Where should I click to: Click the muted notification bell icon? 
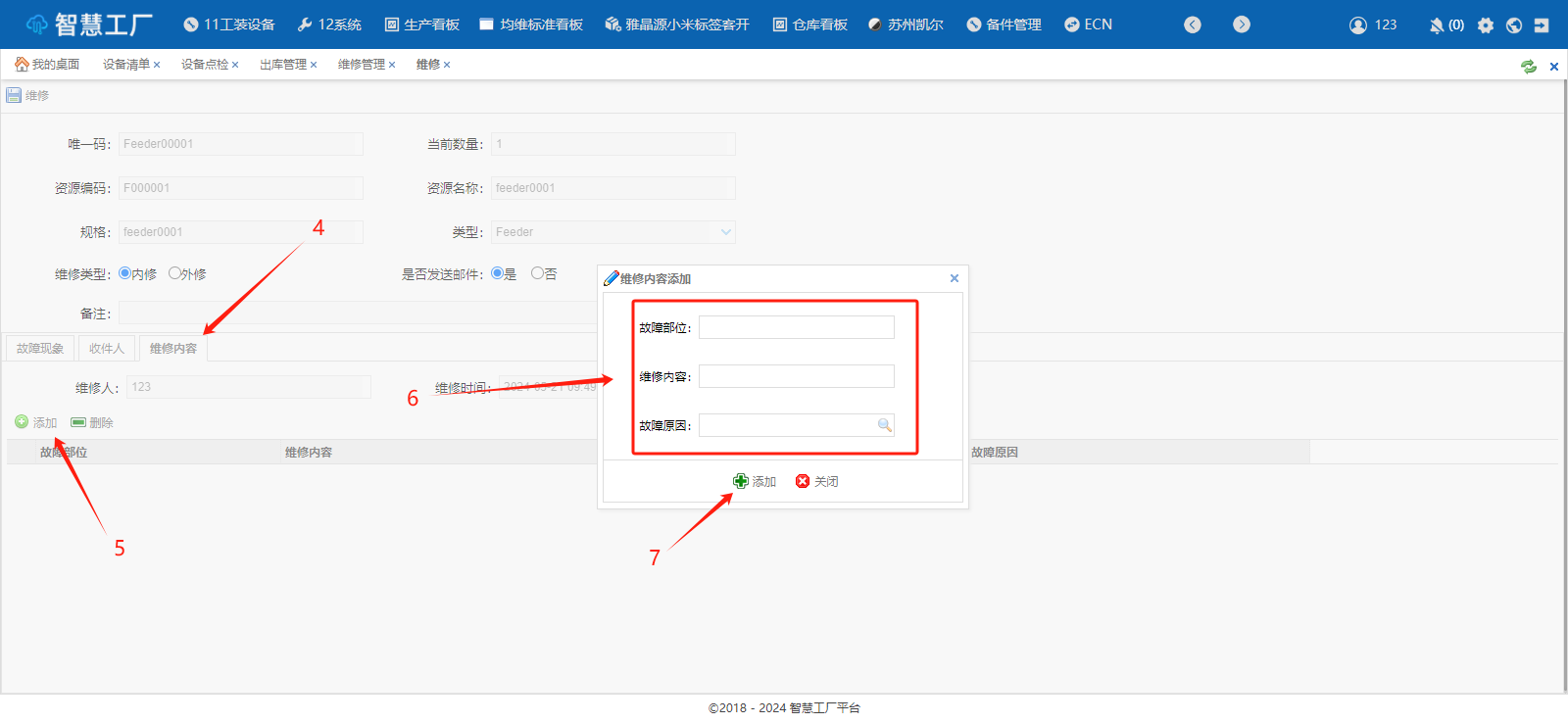pos(1437,25)
